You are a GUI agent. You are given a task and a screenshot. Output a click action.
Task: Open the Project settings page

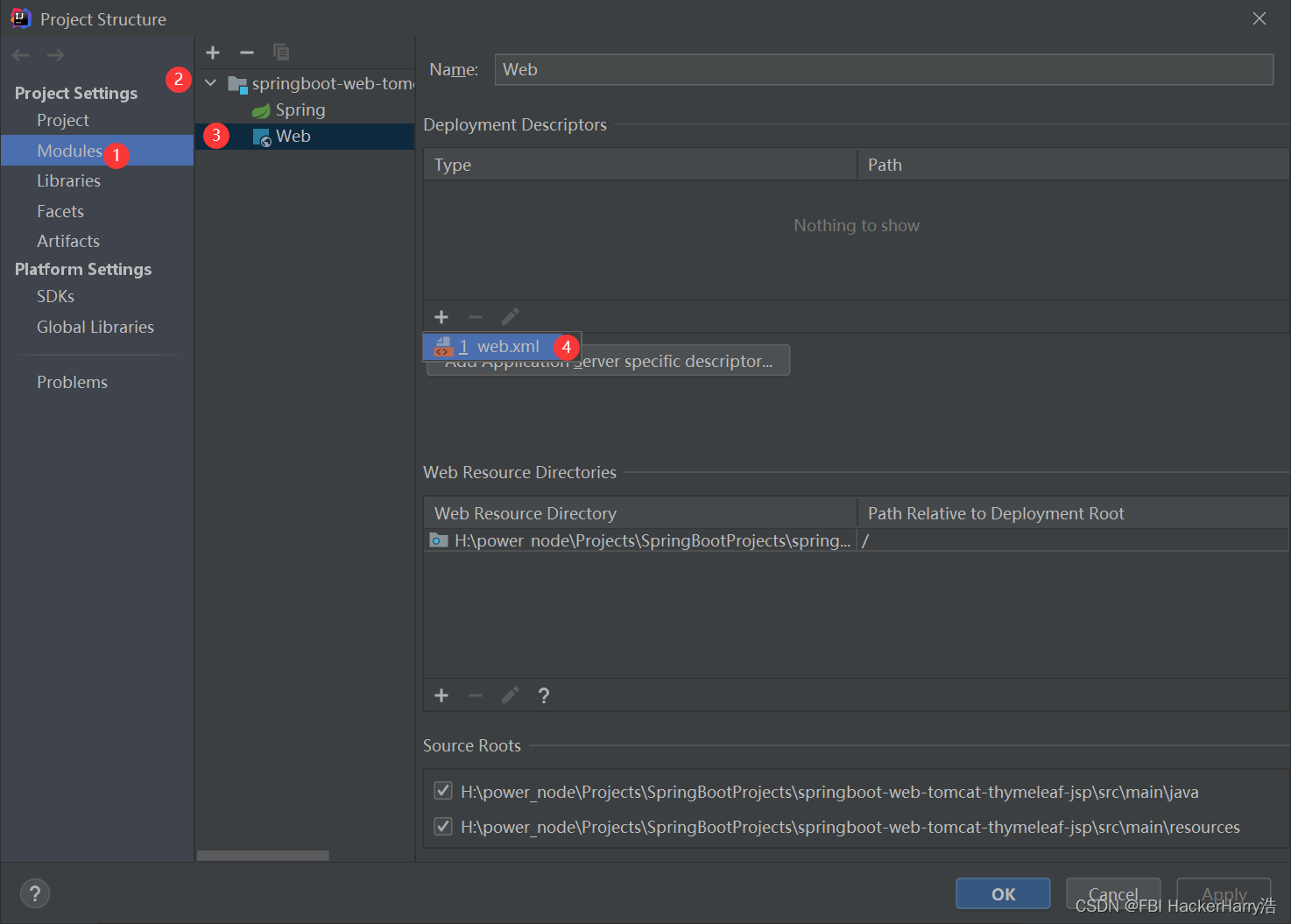coord(63,120)
